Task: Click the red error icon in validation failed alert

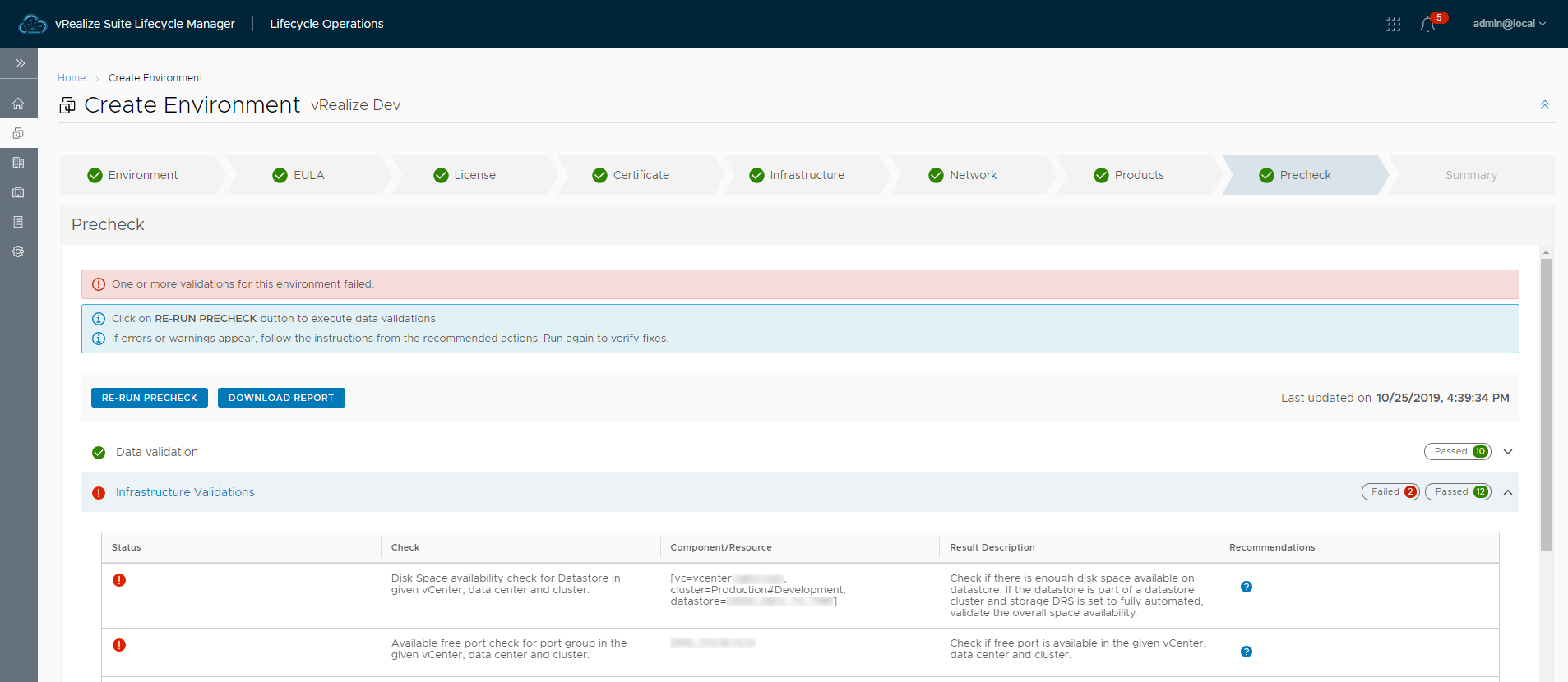Action: point(99,284)
